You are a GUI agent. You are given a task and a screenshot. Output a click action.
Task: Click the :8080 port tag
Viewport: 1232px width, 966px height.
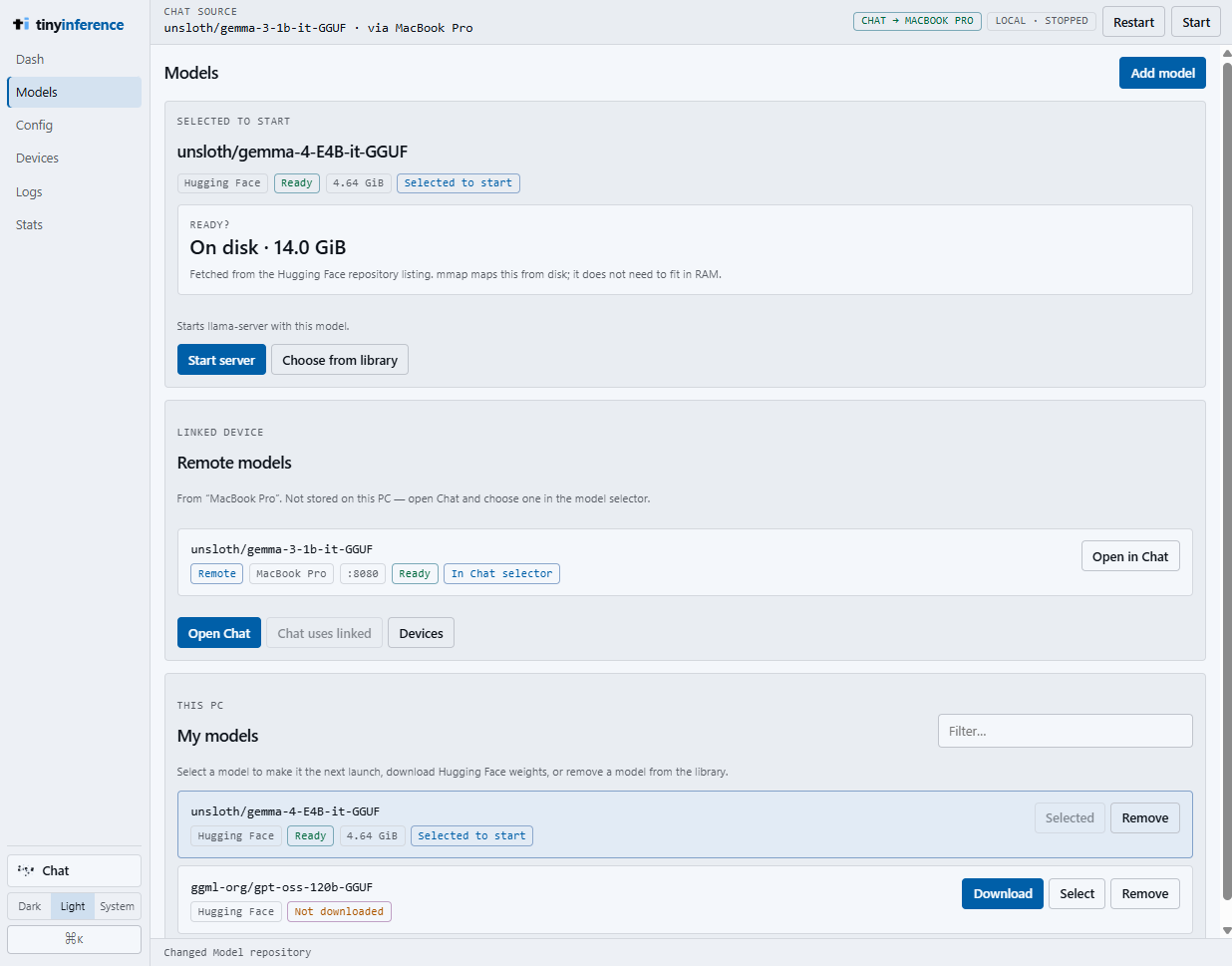pyautogui.click(x=365, y=573)
